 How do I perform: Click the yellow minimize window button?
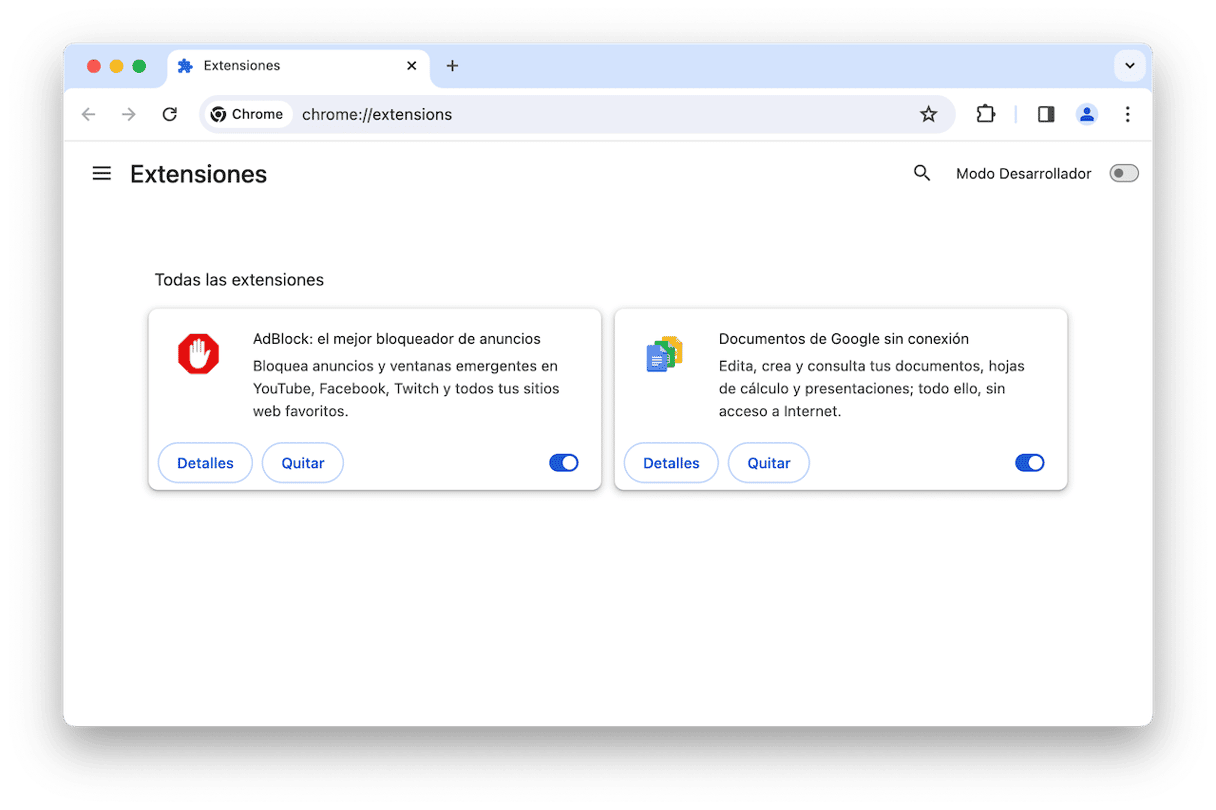click(x=116, y=66)
